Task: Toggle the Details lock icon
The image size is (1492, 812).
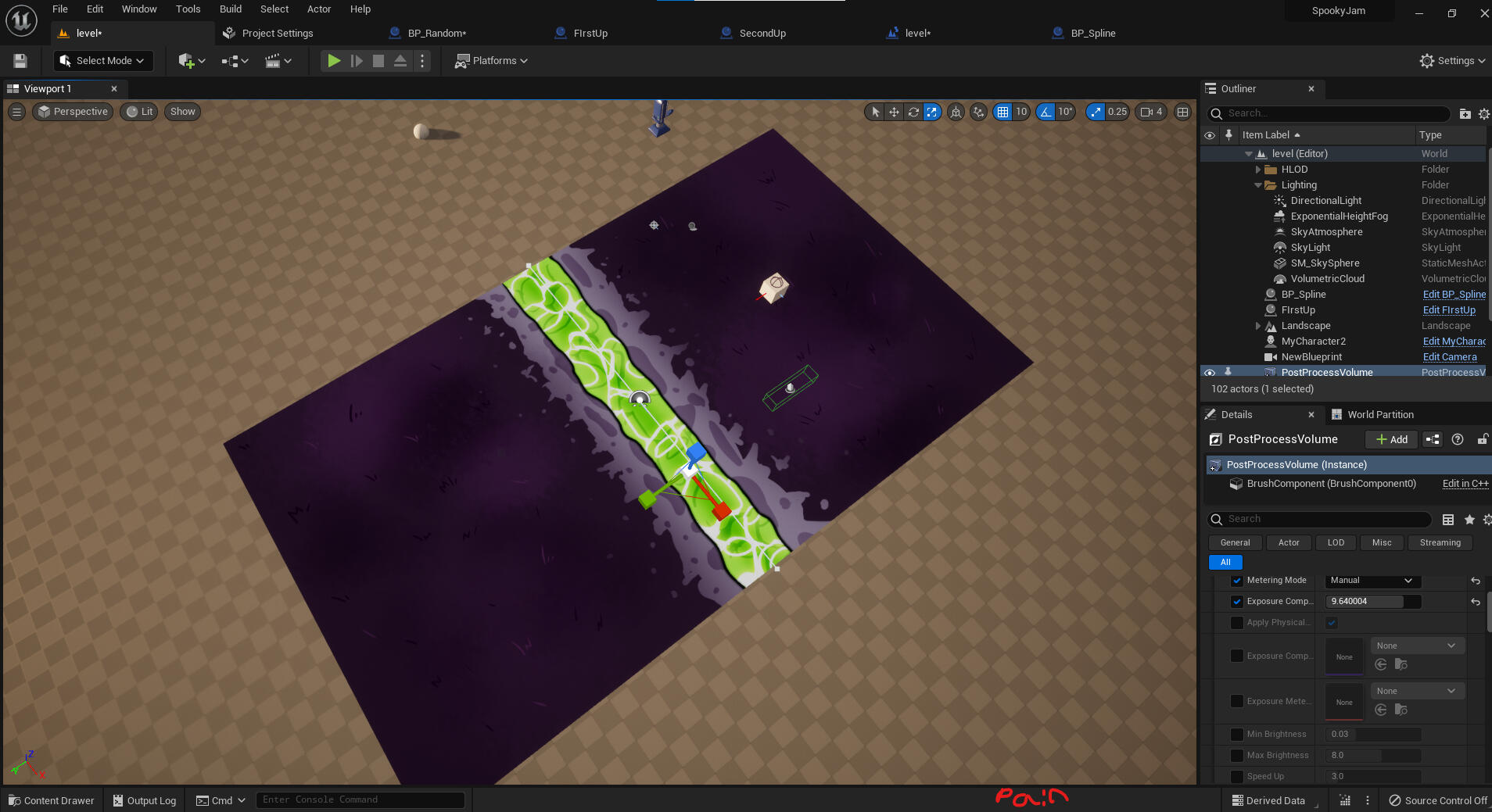Action: (x=1482, y=439)
